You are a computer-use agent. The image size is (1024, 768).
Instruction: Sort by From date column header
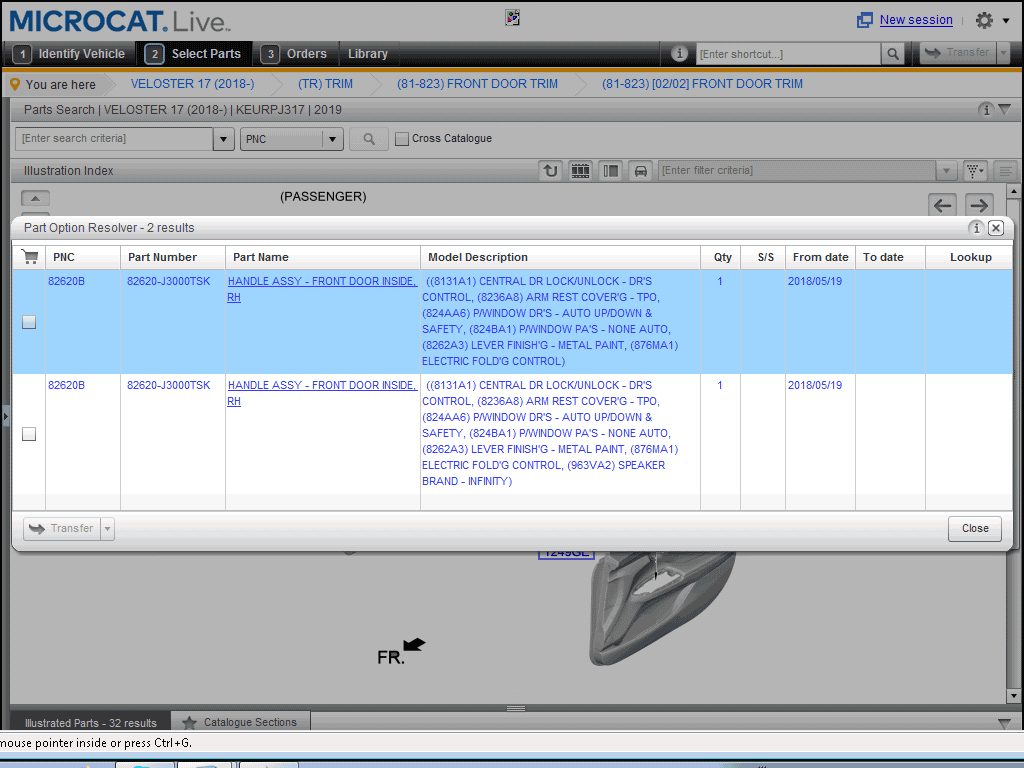[x=820, y=257]
